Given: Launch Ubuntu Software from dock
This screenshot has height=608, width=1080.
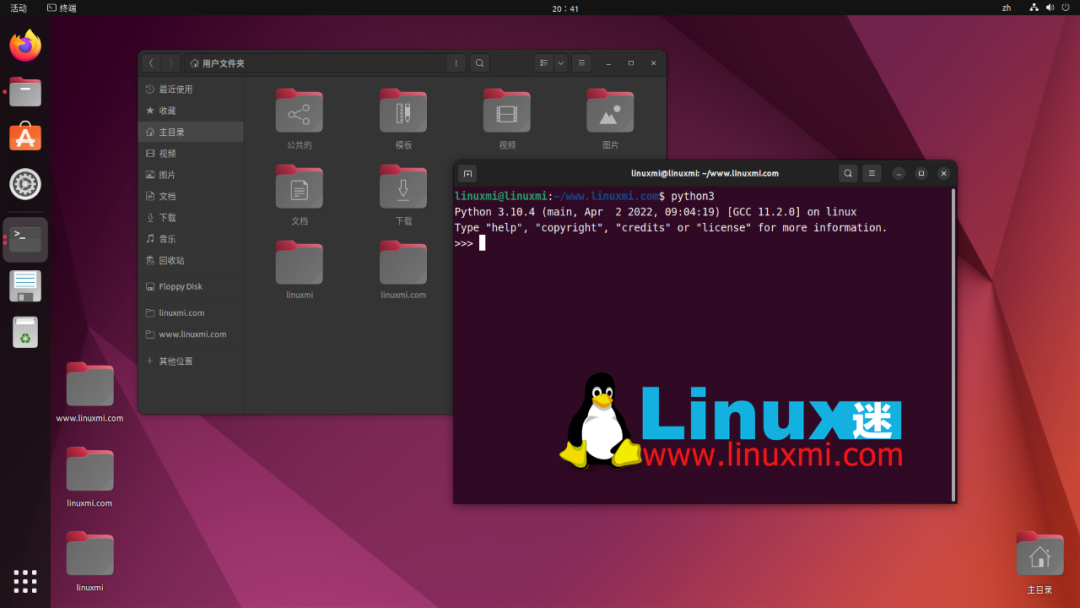Looking at the screenshot, I should (25, 137).
